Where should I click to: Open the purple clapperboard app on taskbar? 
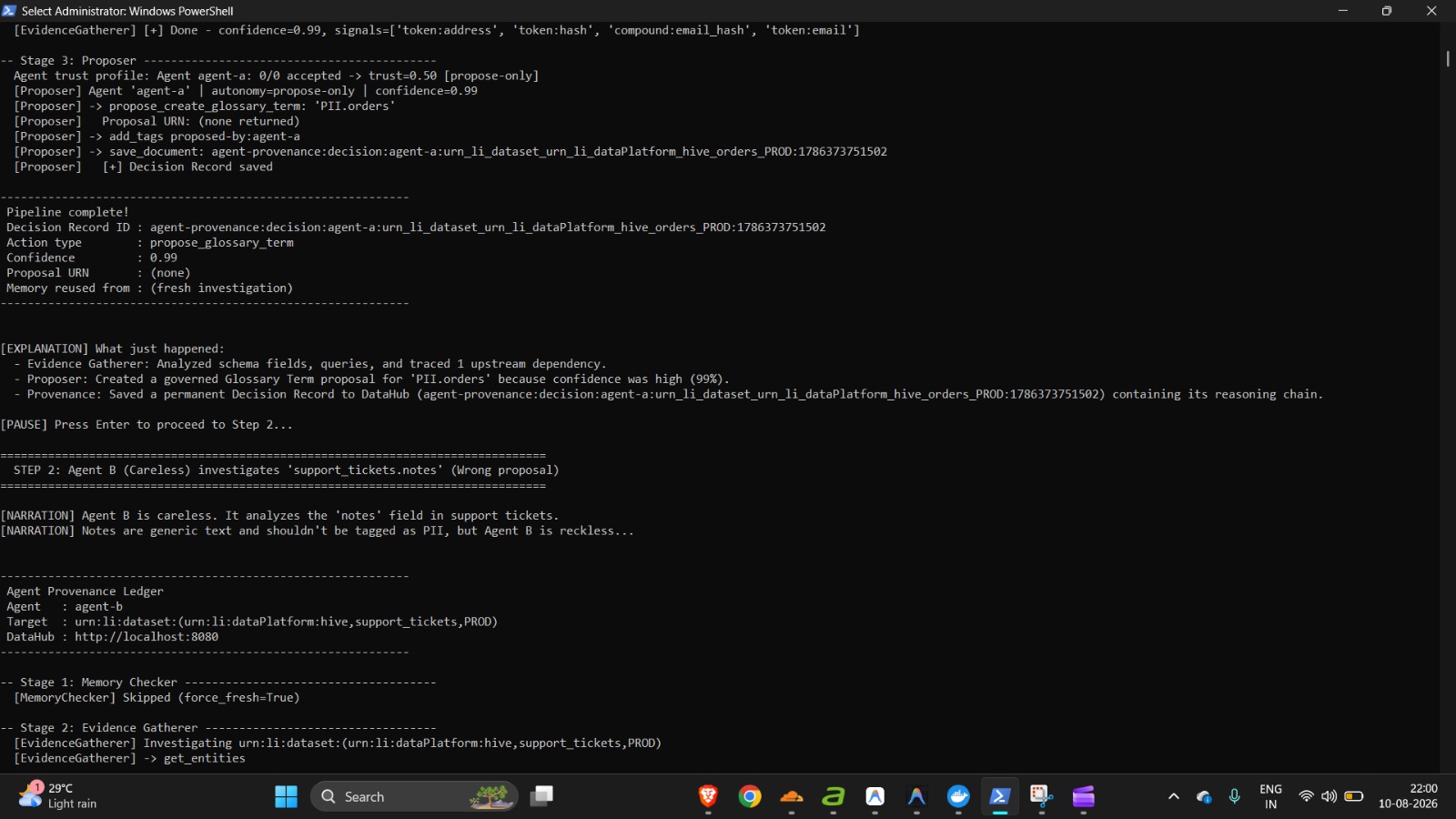click(x=1083, y=796)
